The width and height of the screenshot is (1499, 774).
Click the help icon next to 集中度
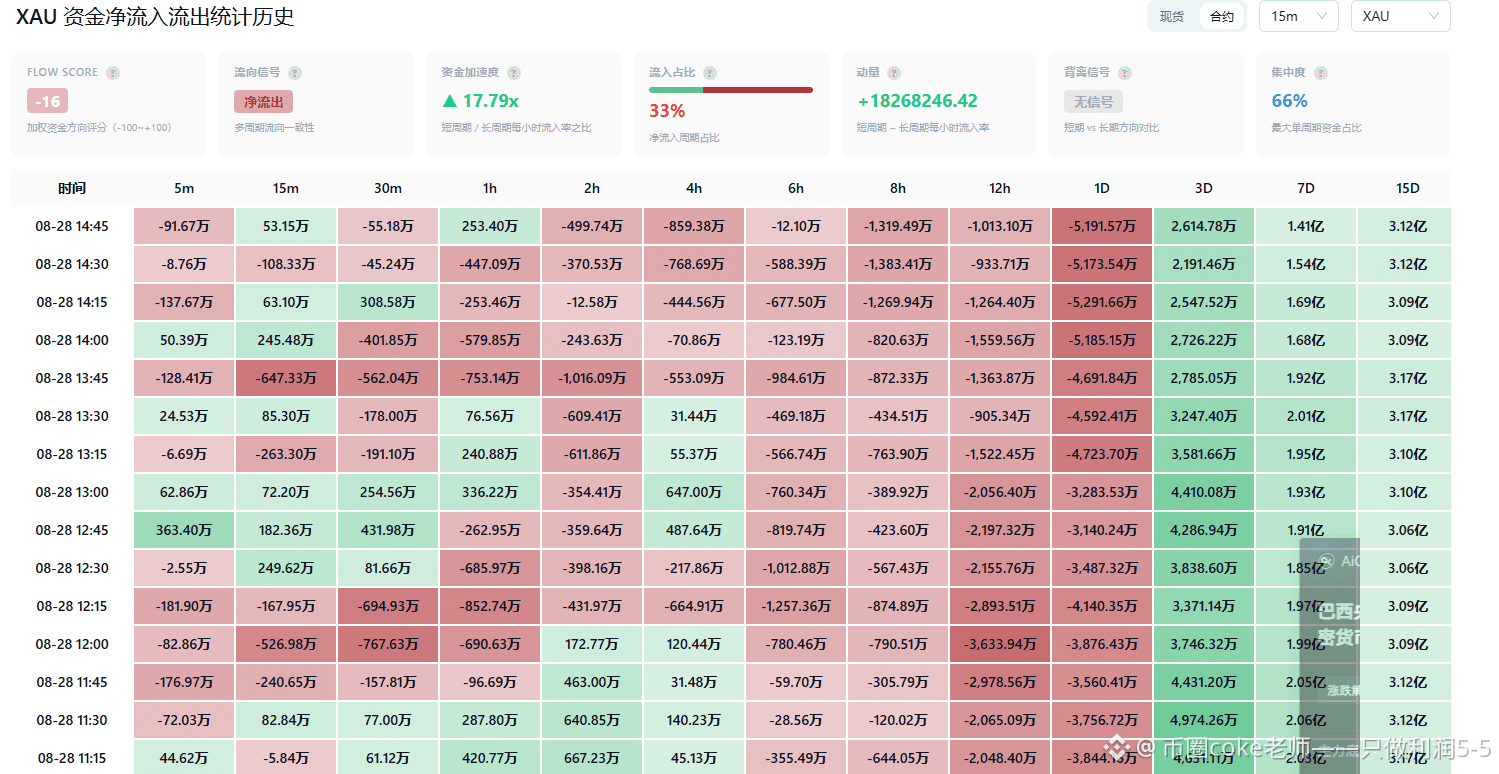click(1321, 73)
